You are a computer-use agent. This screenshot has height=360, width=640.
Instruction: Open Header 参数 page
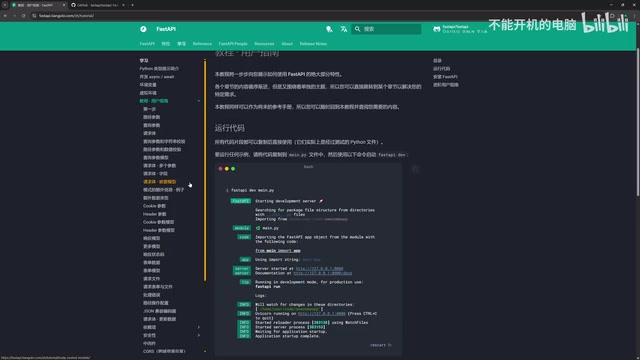tap(154, 214)
